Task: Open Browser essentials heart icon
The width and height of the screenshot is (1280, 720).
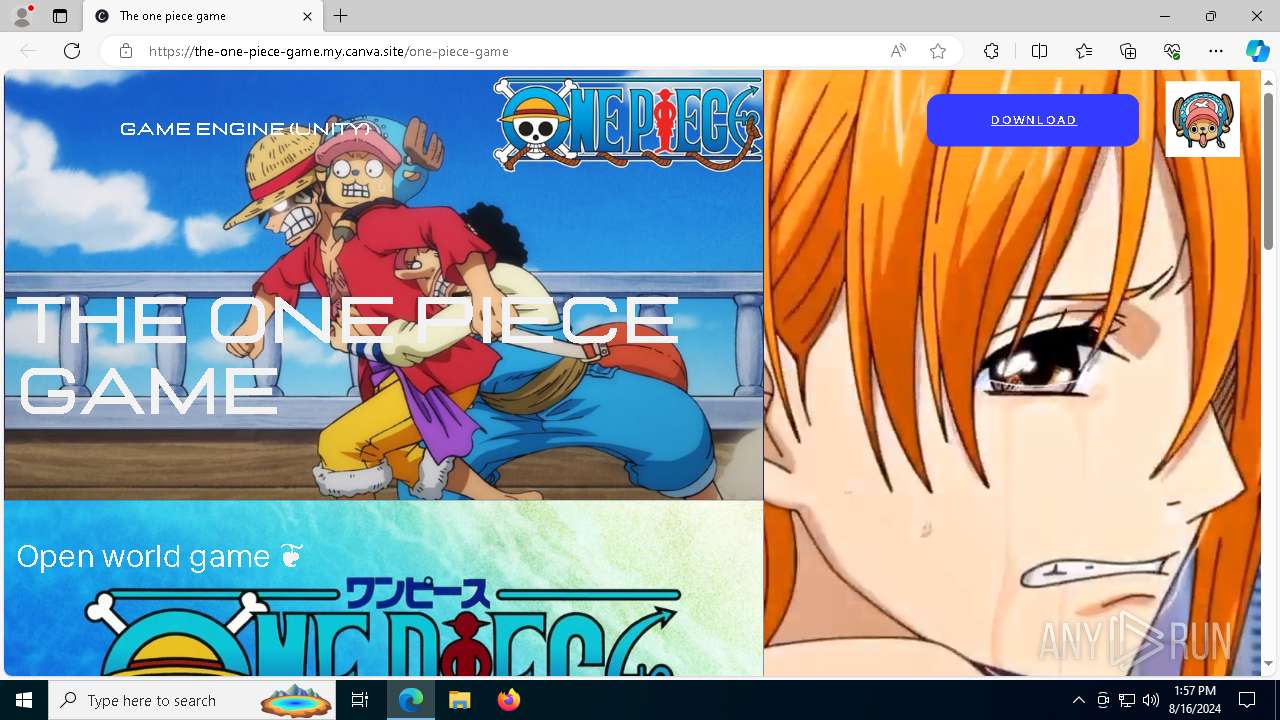Action: click(1172, 51)
